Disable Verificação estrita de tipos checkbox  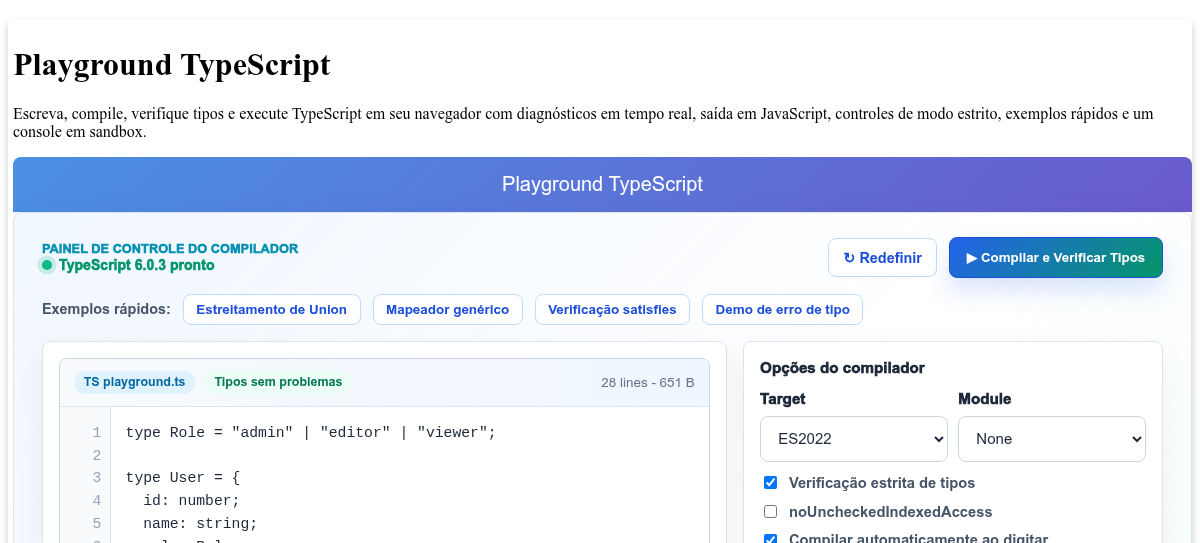pos(770,483)
